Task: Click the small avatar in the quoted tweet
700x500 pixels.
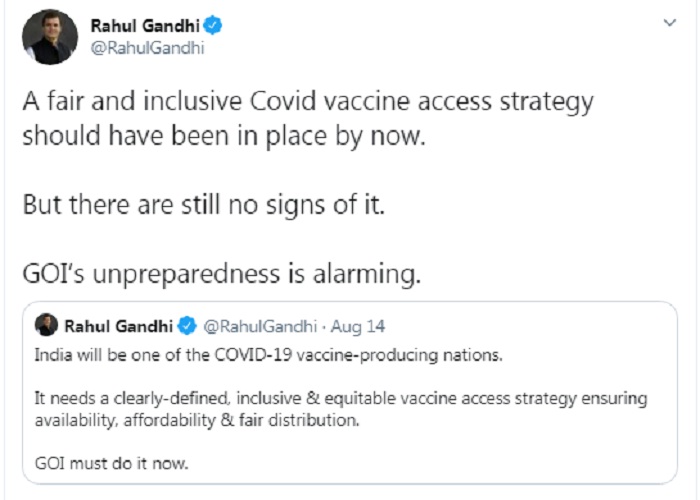Action: (x=46, y=326)
